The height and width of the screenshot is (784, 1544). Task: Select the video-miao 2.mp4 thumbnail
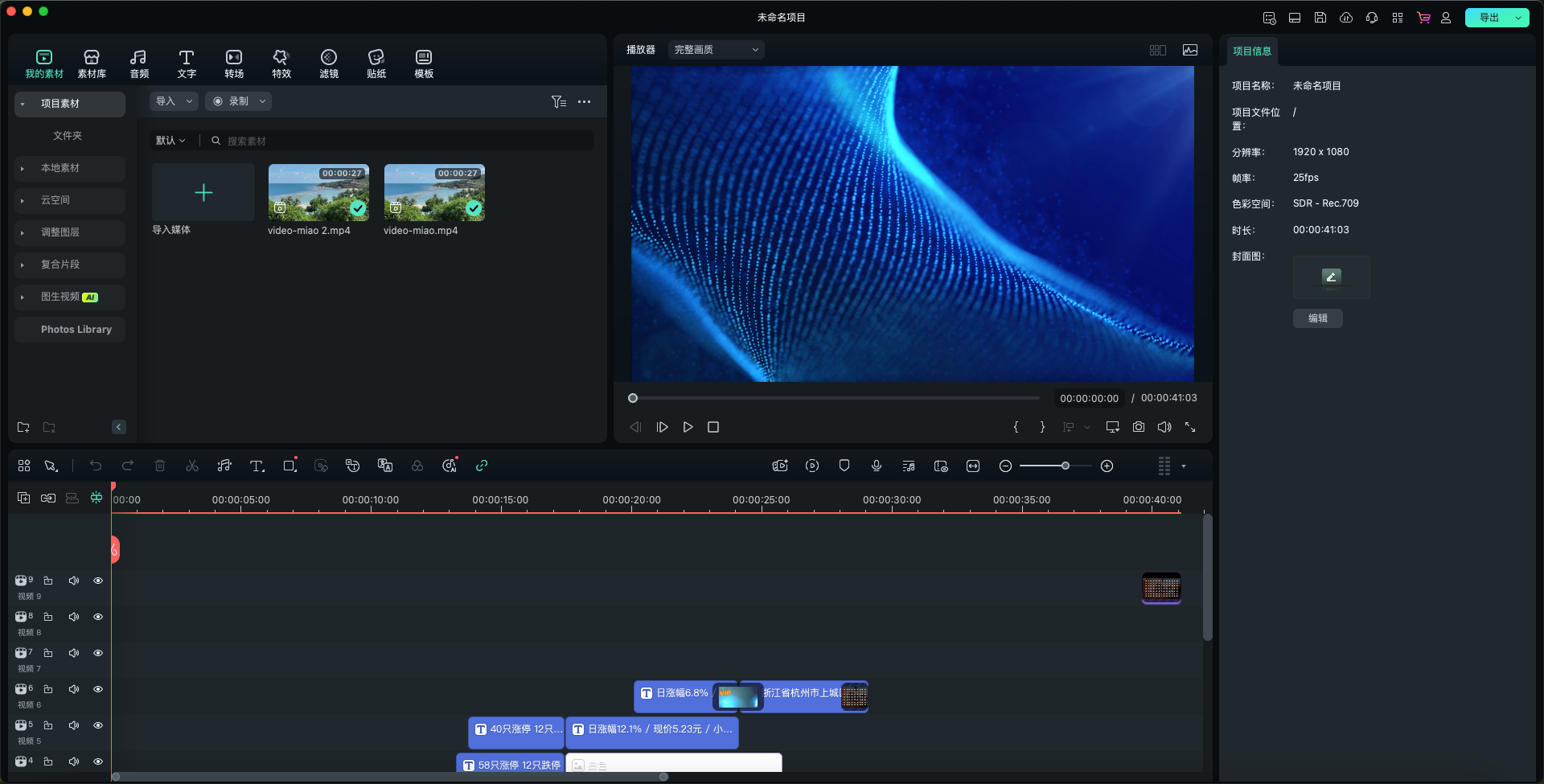tap(318, 192)
